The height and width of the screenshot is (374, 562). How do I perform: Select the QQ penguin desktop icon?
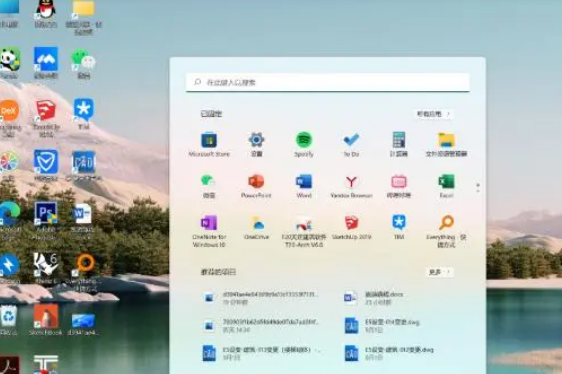pos(46,14)
